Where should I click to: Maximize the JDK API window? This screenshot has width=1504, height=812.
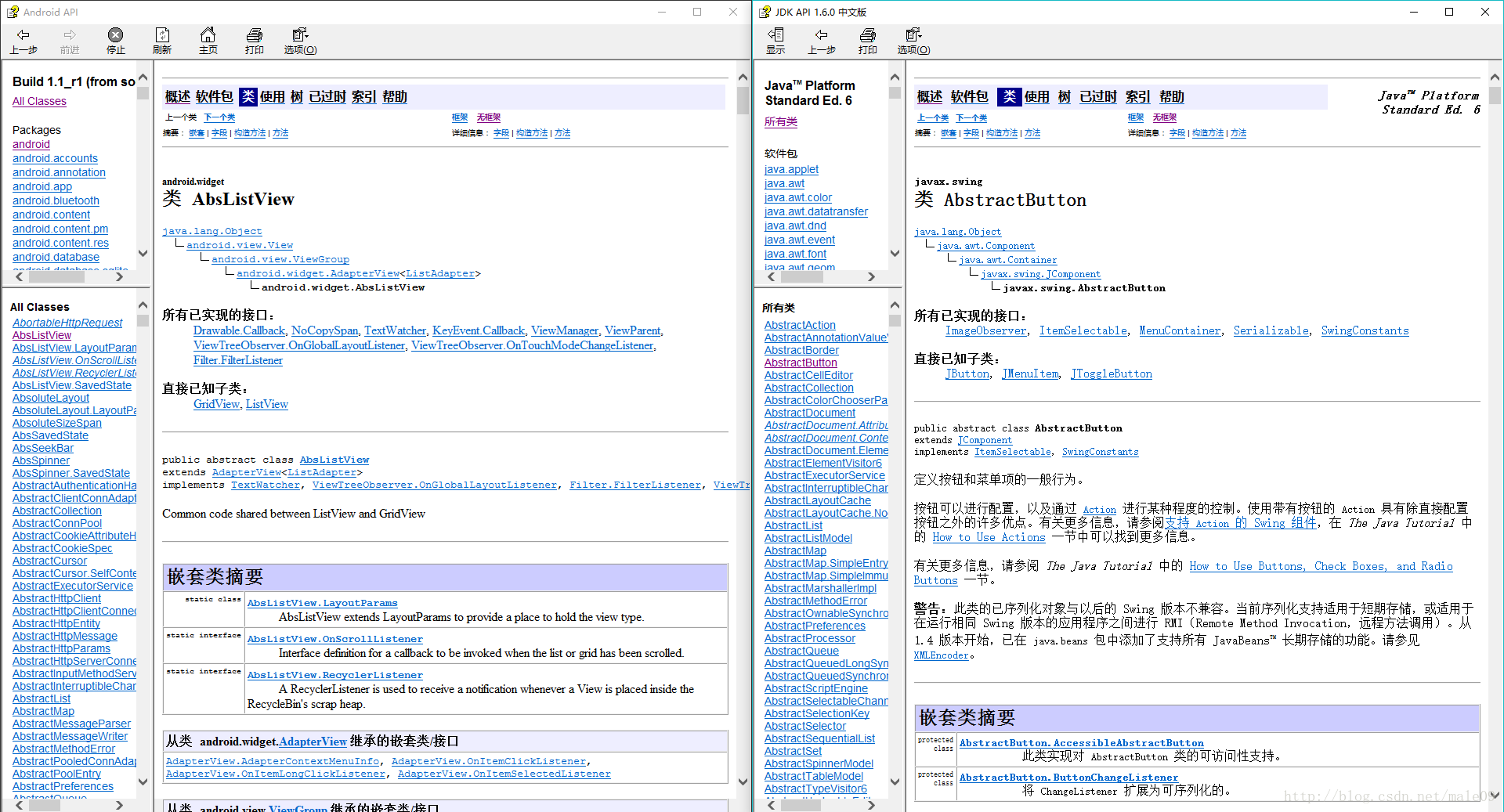click(x=1449, y=12)
